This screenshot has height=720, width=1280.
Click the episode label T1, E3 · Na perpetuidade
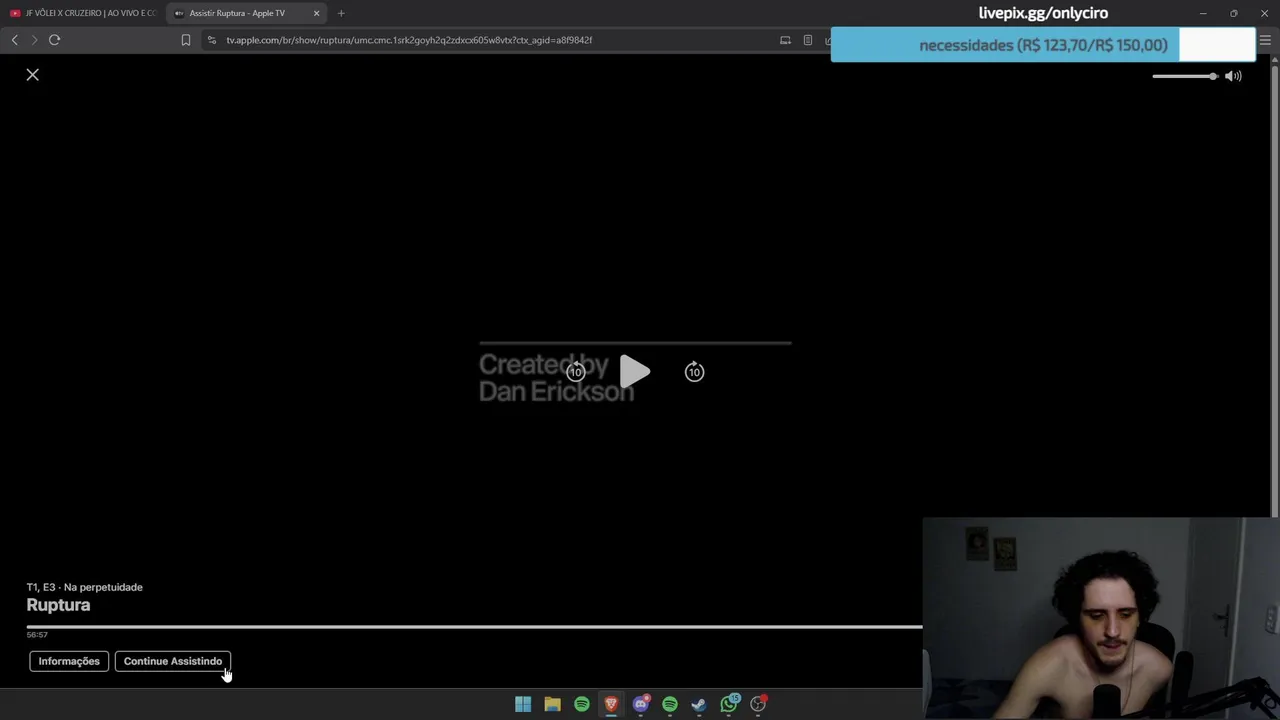(x=85, y=587)
